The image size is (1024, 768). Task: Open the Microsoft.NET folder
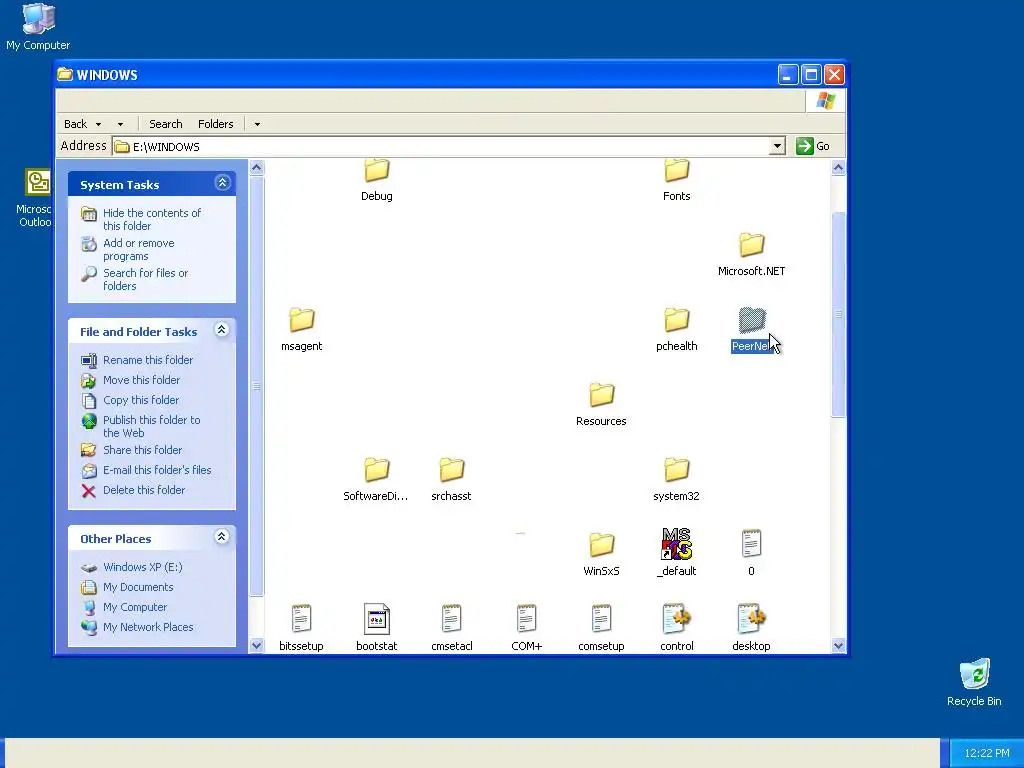[751, 255]
